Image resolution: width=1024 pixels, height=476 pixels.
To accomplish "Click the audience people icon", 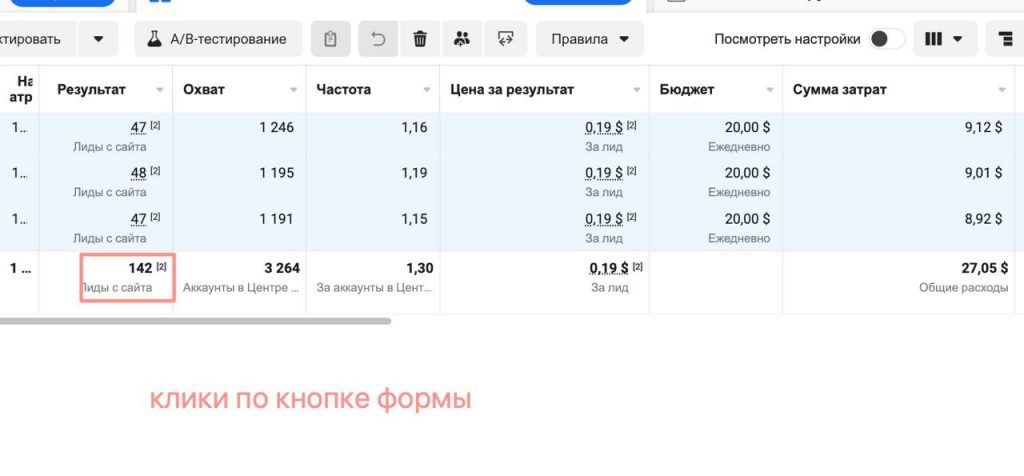I will coord(462,39).
